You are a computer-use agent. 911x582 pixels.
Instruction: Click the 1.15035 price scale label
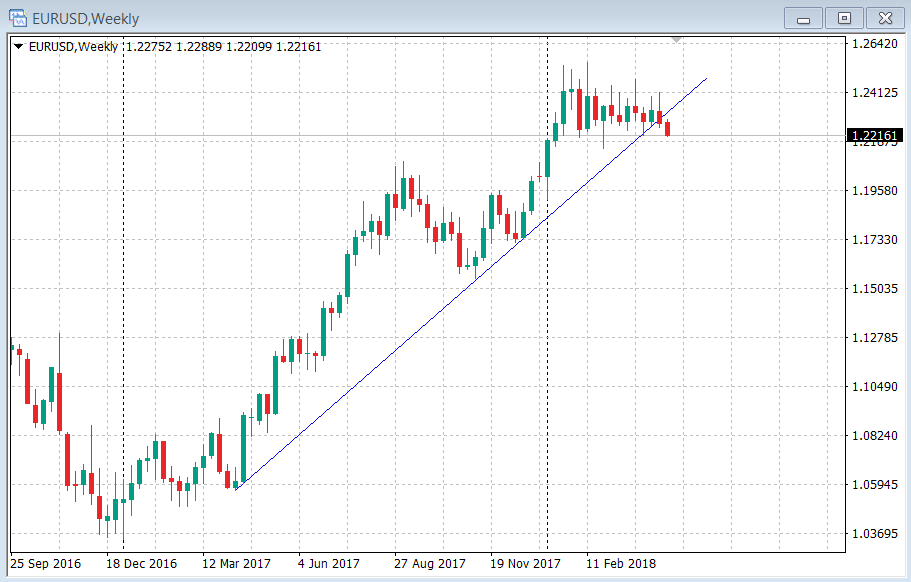tap(874, 289)
